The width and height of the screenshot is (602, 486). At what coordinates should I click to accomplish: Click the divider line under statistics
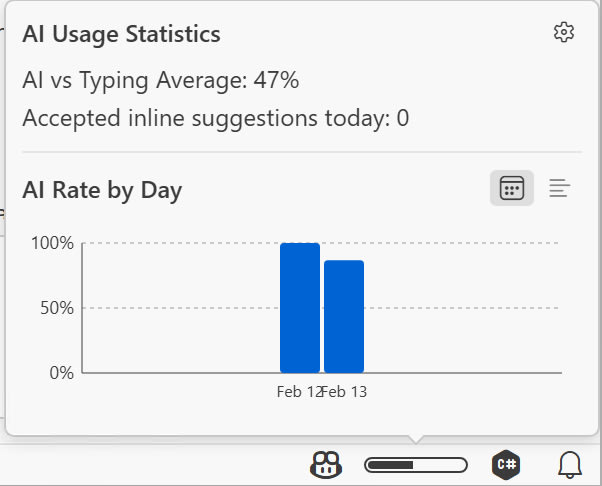[300, 152]
